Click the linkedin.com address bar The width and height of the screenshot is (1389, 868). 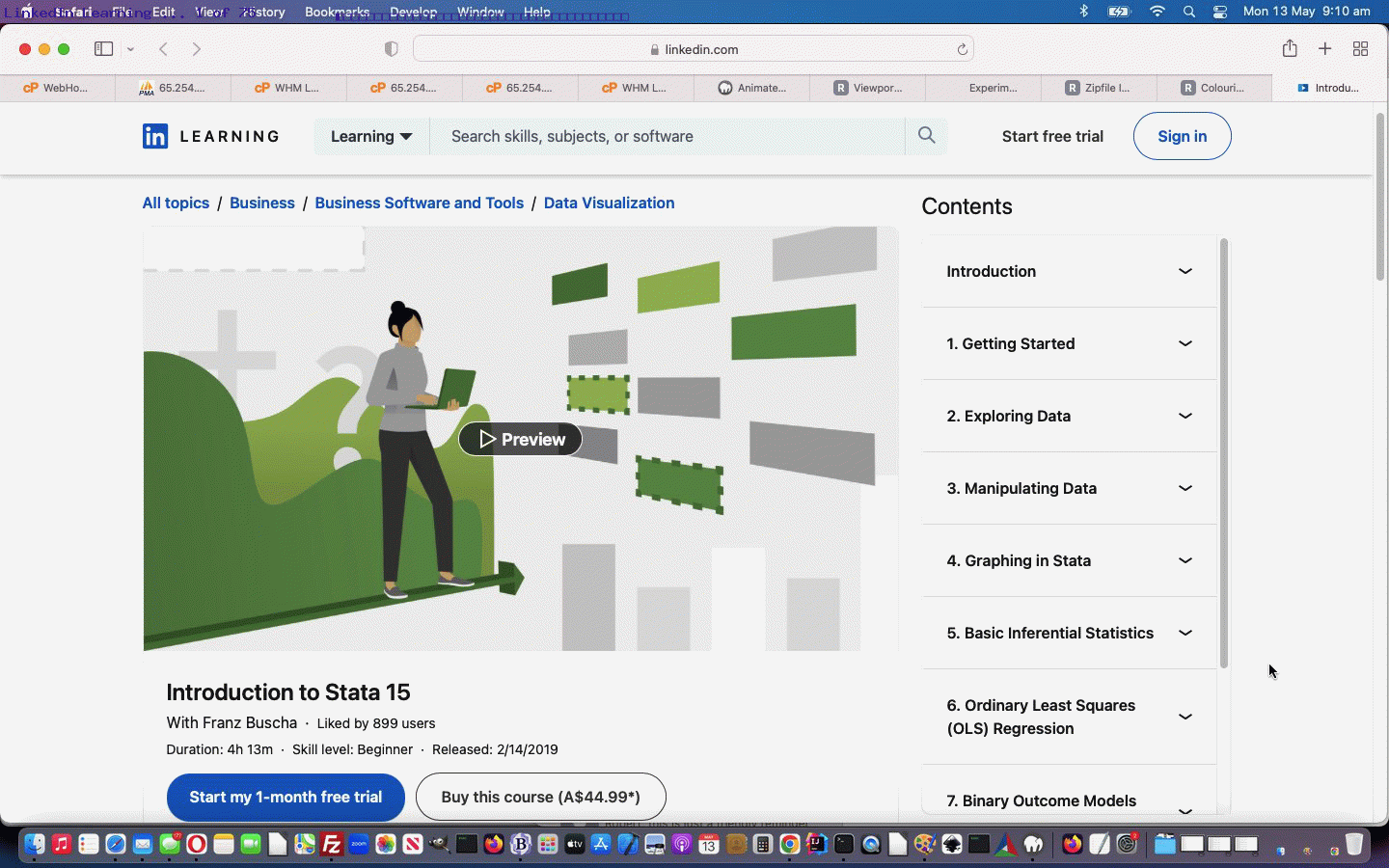(x=693, y=49)
